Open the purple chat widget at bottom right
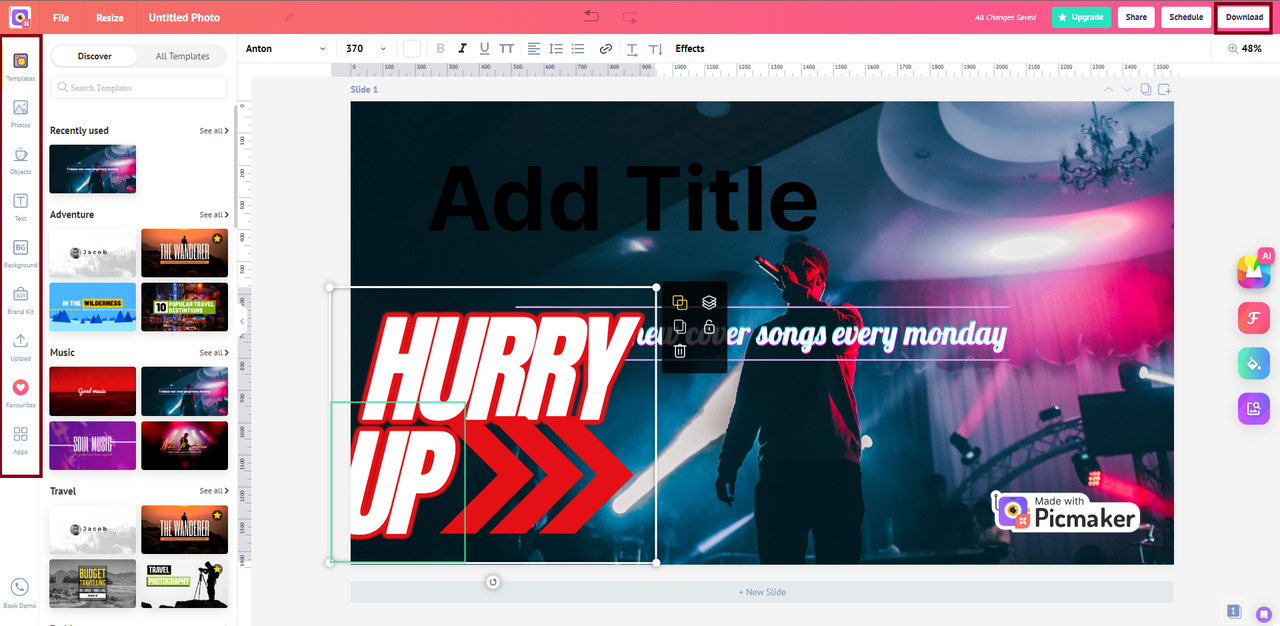Screen dimensions: 1280x626 1263,613
